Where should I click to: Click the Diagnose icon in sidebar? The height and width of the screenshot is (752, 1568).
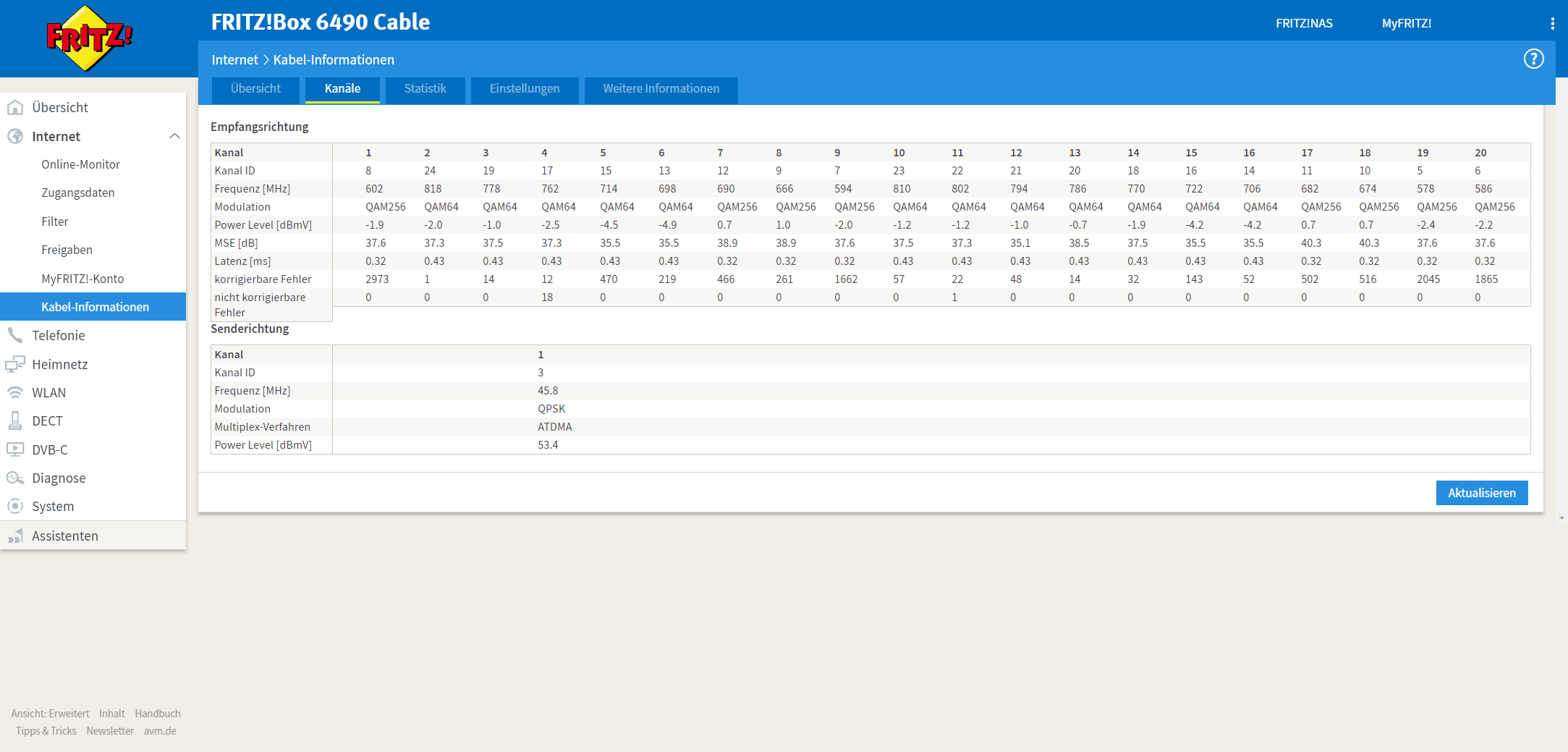15,478
